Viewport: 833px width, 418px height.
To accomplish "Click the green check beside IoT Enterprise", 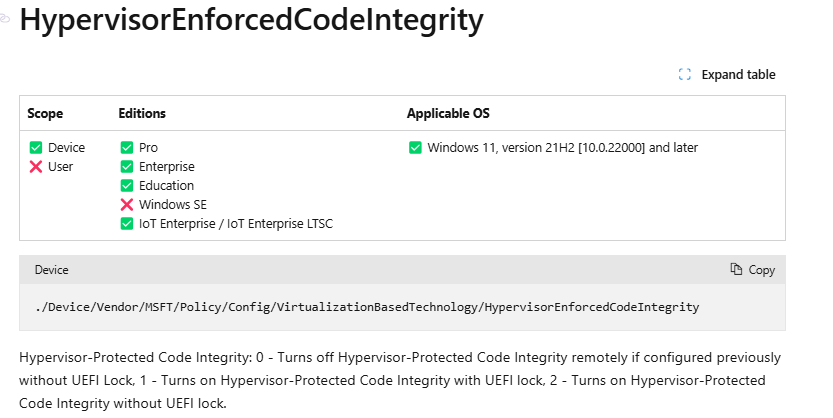I will point(126,224).
